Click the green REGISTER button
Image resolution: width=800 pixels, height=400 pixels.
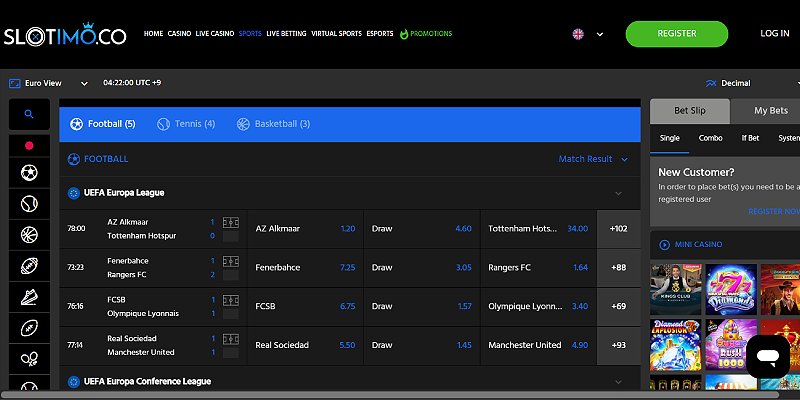(676, 34)
